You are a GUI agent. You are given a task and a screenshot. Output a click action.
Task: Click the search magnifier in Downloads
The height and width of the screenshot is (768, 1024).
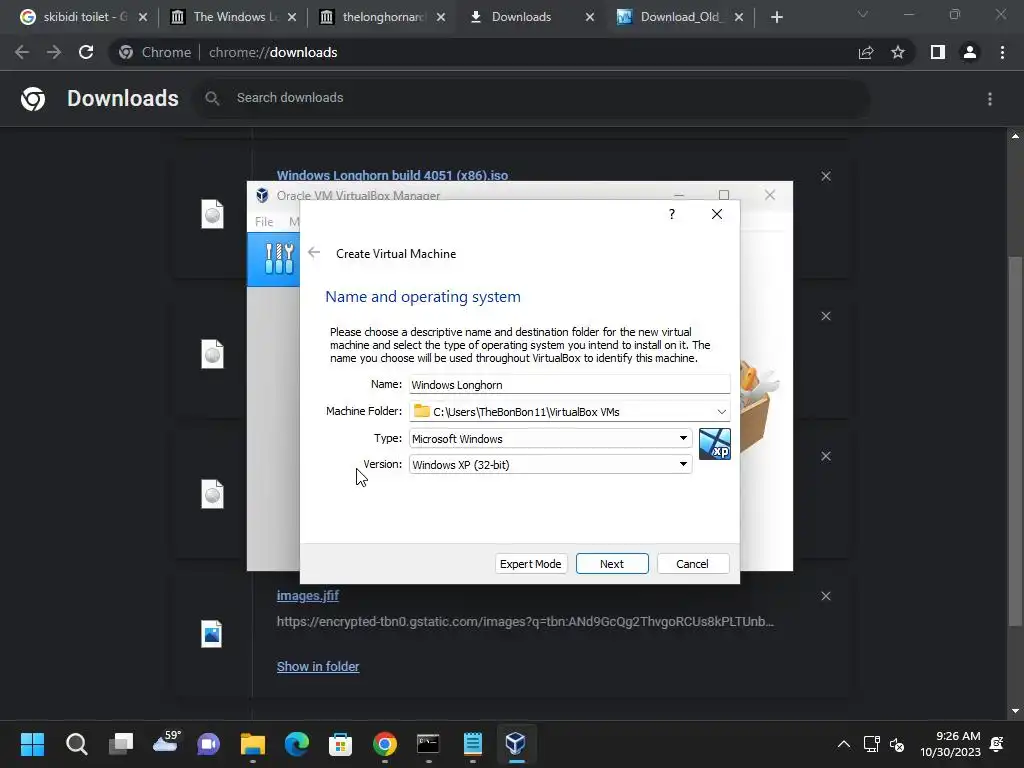click(x=212, y=98)
